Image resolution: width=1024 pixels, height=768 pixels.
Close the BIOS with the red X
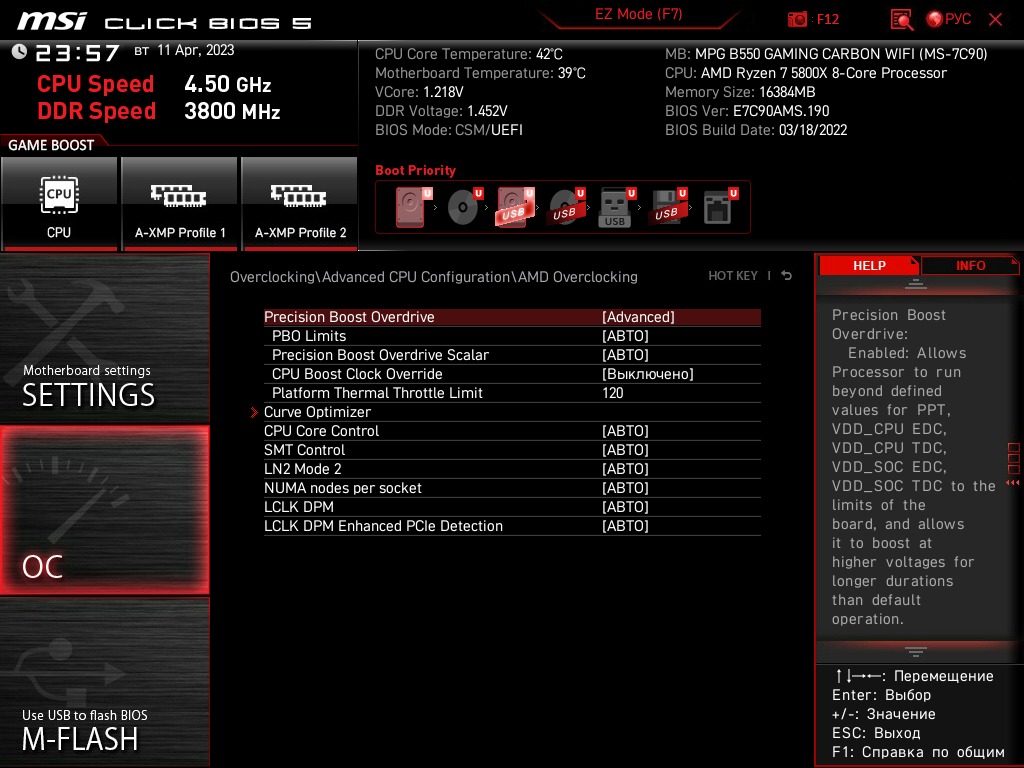(995, 19)
